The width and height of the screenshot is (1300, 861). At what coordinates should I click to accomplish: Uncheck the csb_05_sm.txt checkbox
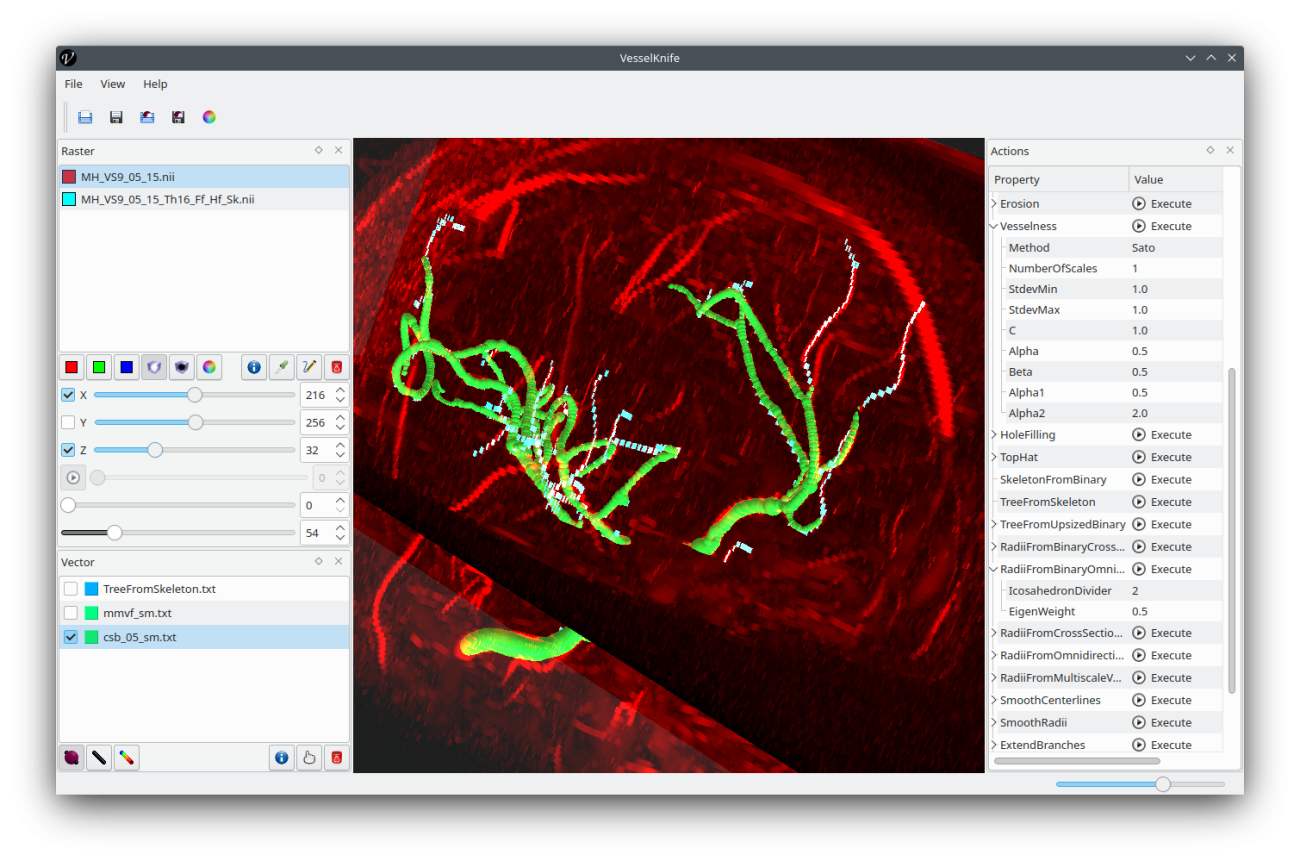click(71, 637)
